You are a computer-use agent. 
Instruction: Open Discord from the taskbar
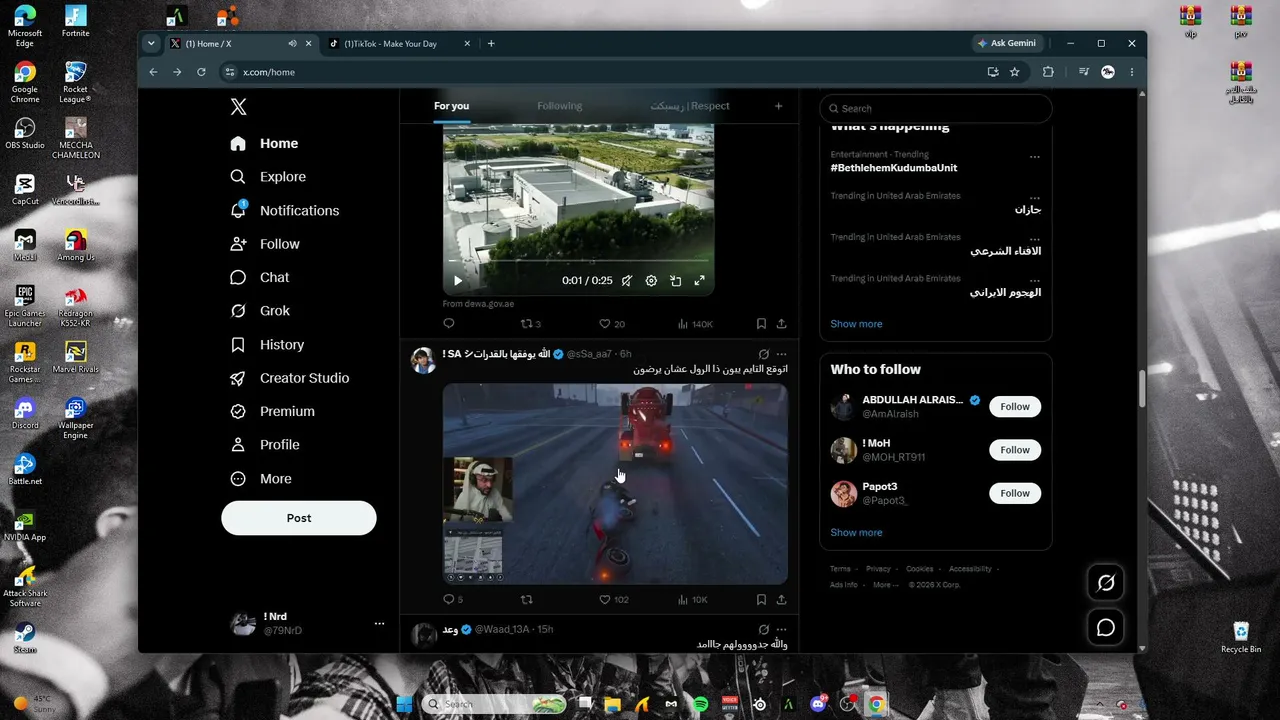[x=819, y=704]
